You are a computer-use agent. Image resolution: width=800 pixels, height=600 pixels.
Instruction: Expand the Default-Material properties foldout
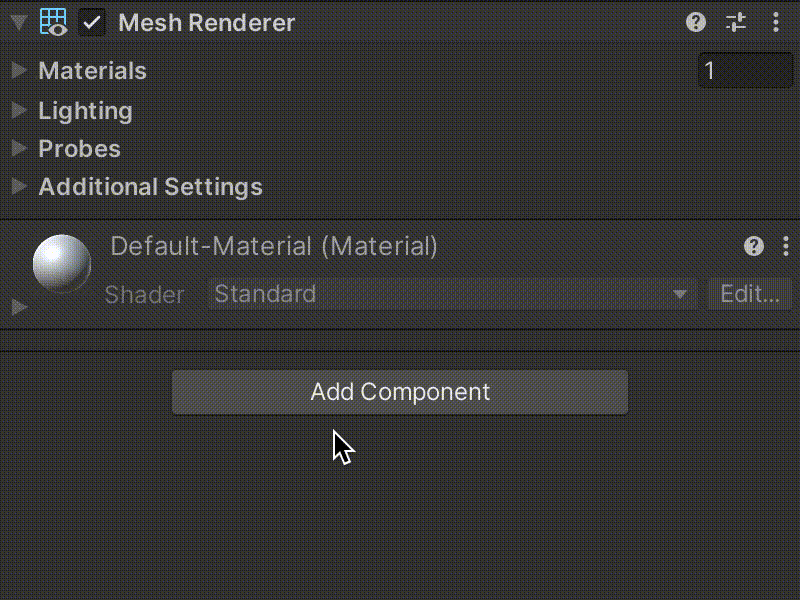(x=18, y=307)
